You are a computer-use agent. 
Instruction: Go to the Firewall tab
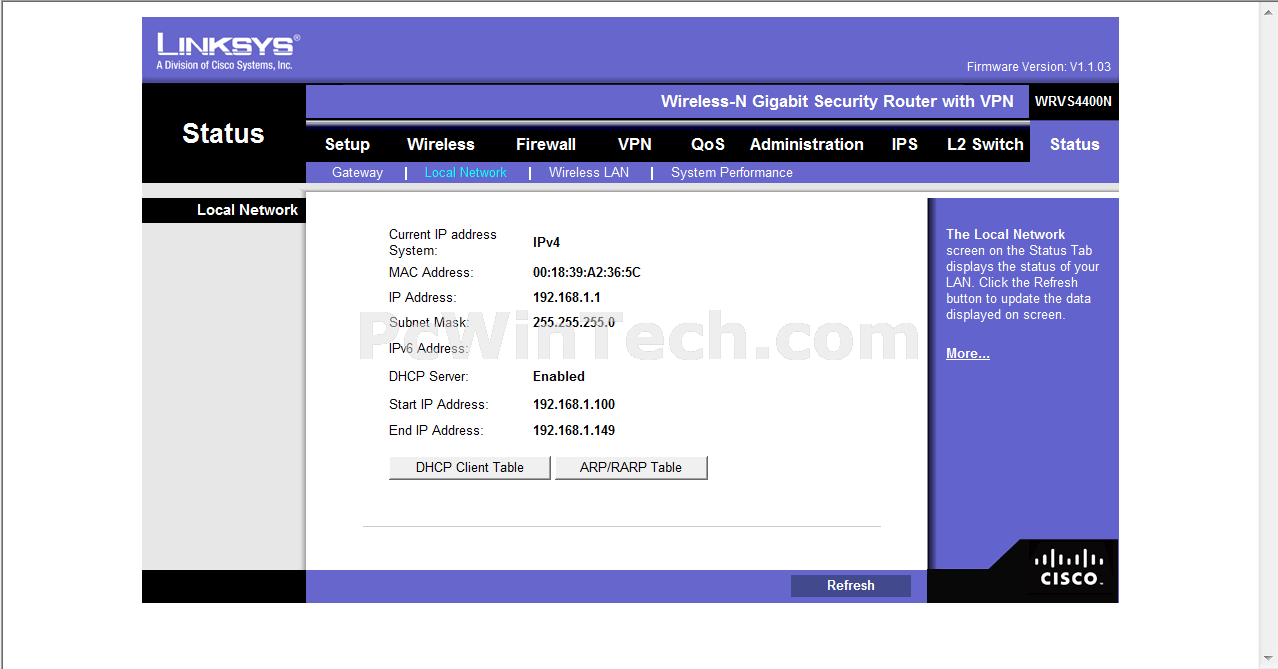tap(546, 144)
